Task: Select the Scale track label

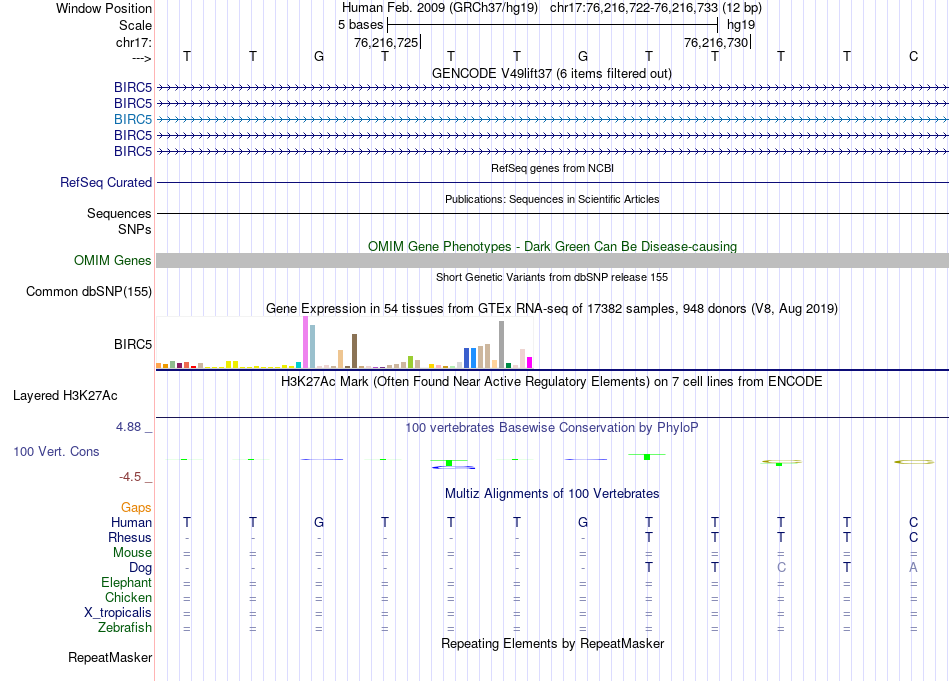Action: 135,25
